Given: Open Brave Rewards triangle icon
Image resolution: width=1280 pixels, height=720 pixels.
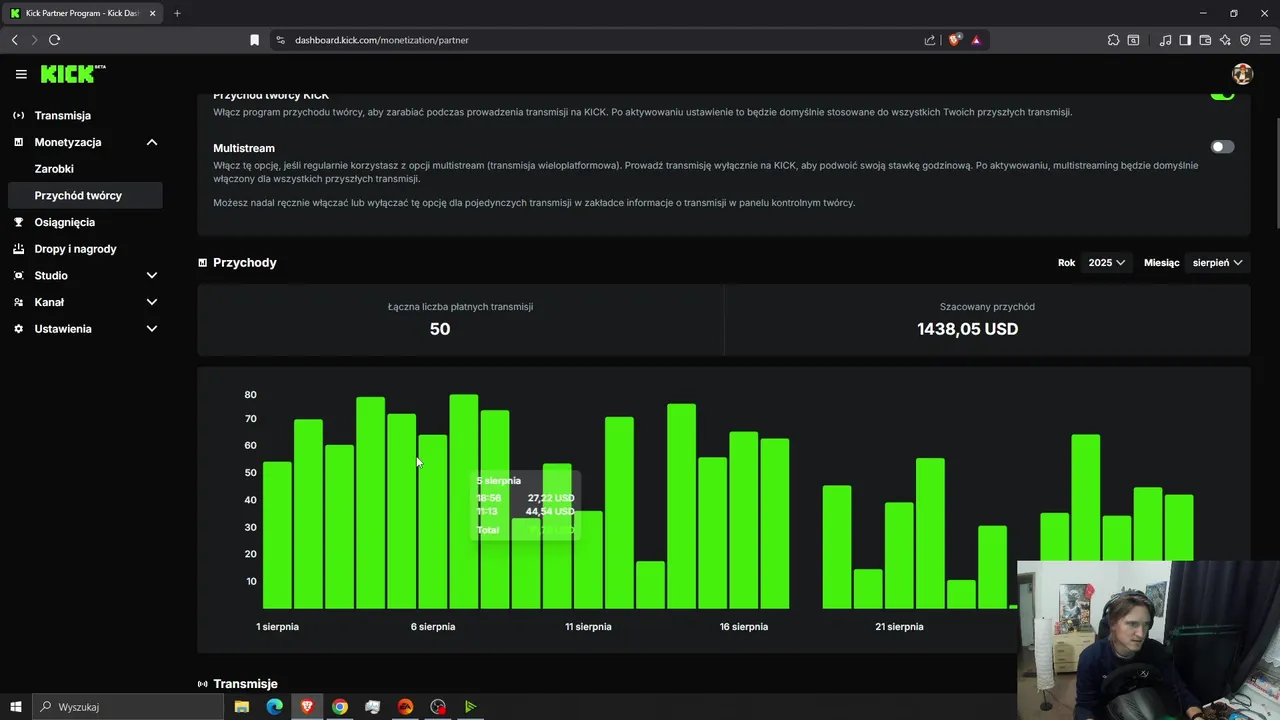Looking at the screenshot, I should [x=976, y=40].
